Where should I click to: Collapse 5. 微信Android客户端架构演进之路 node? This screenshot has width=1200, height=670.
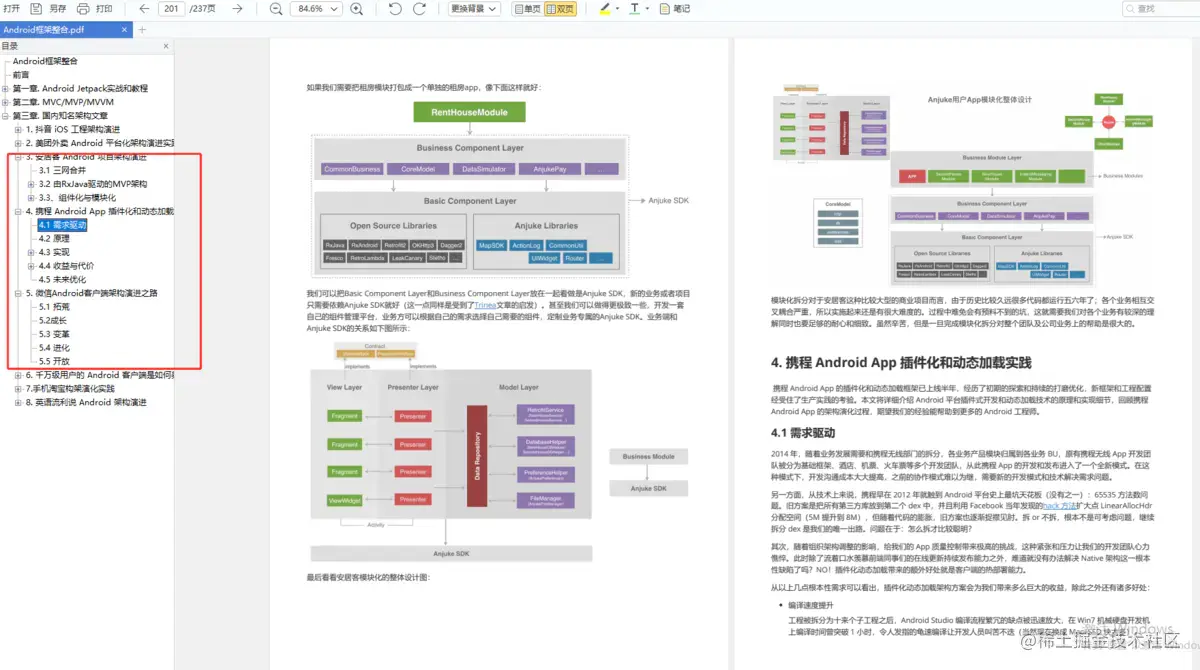tap(18, 293)
